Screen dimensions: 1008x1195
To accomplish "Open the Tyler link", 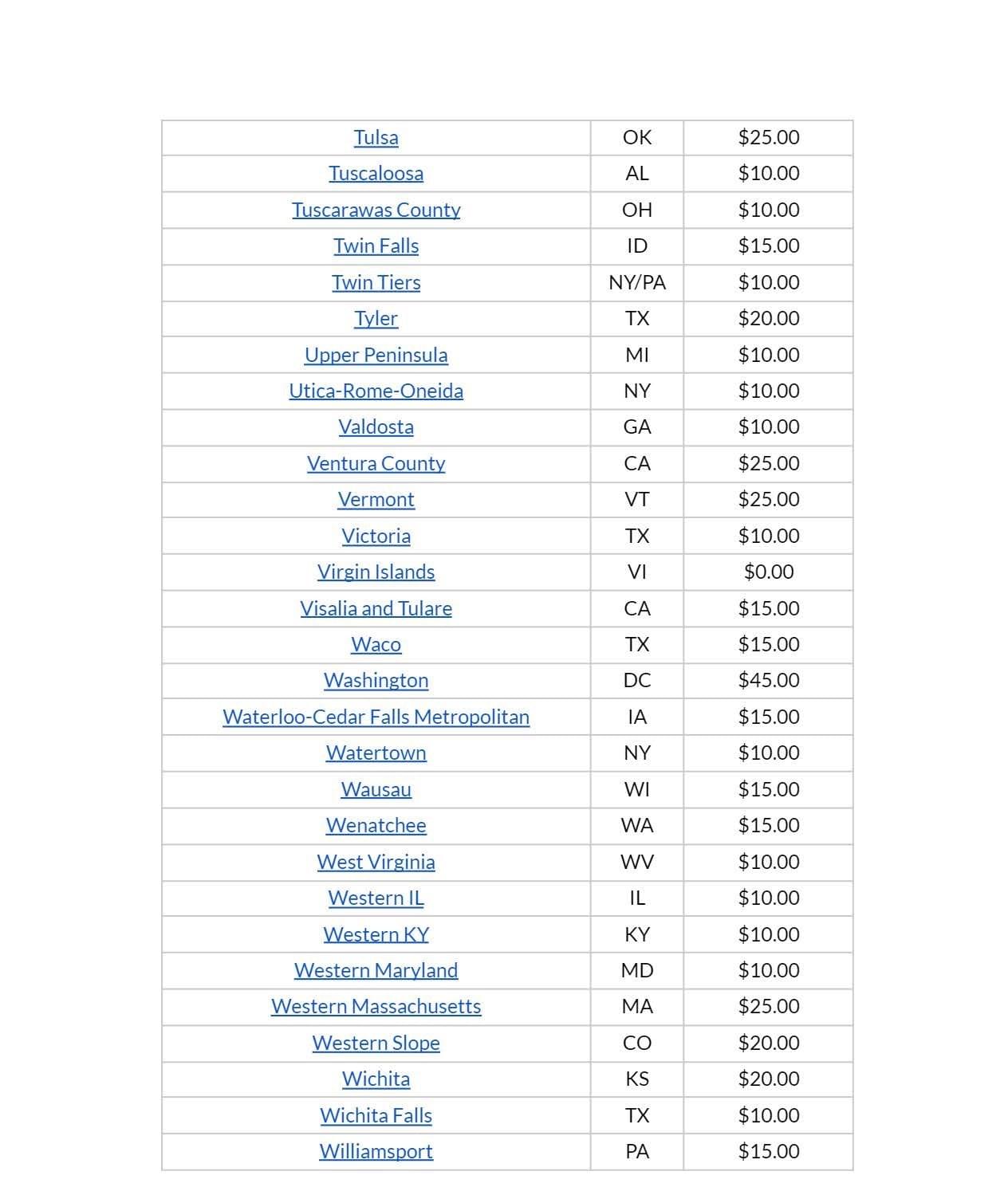I will [x=376, y=319].
